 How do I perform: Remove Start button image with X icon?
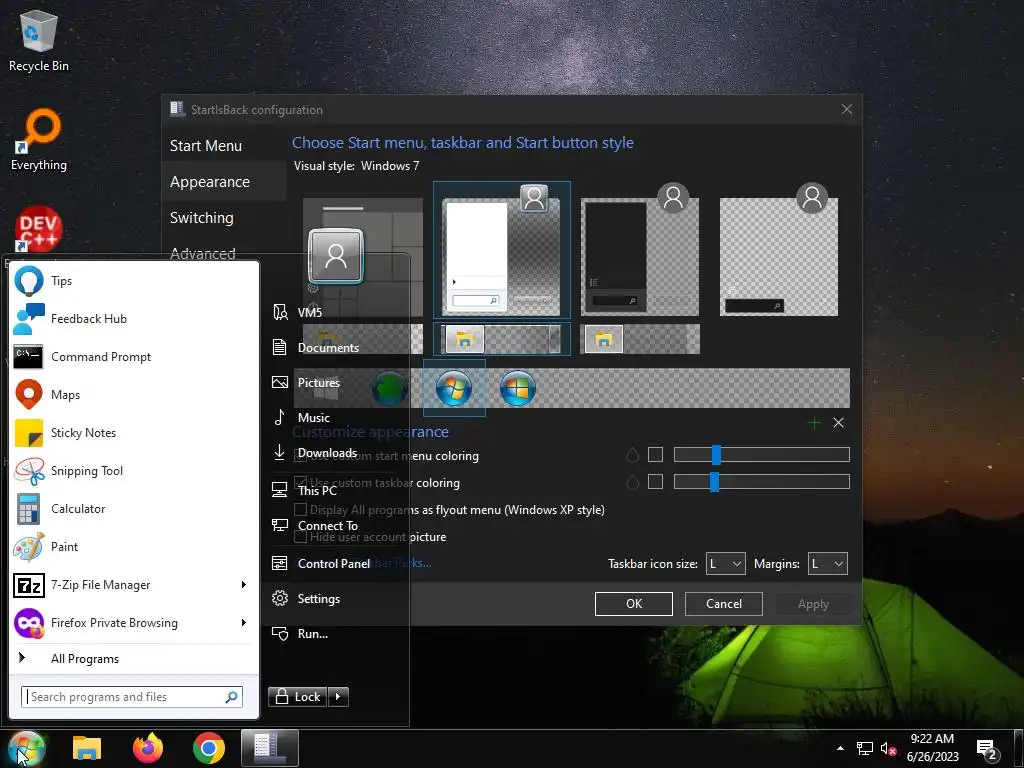click(x=839, y=423)
